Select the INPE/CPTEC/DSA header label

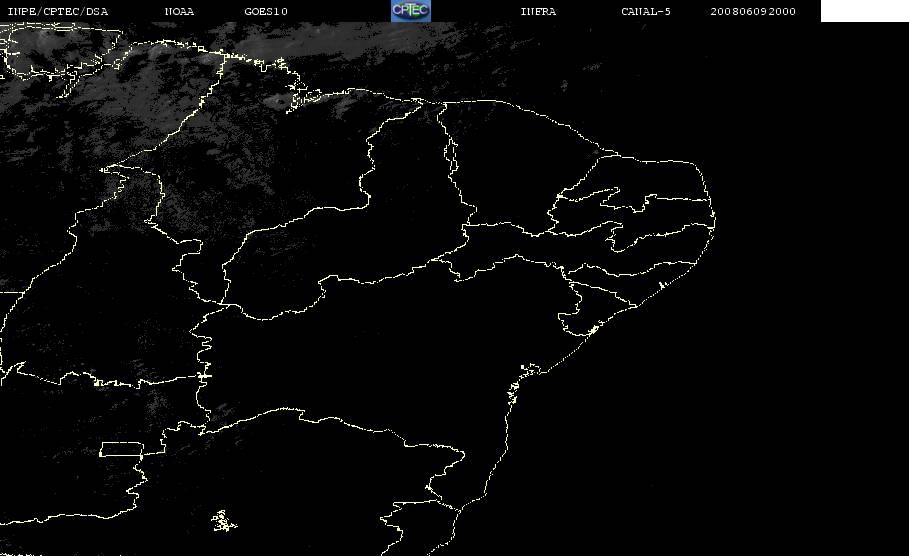pyautogui.click(x=57, y=11)
